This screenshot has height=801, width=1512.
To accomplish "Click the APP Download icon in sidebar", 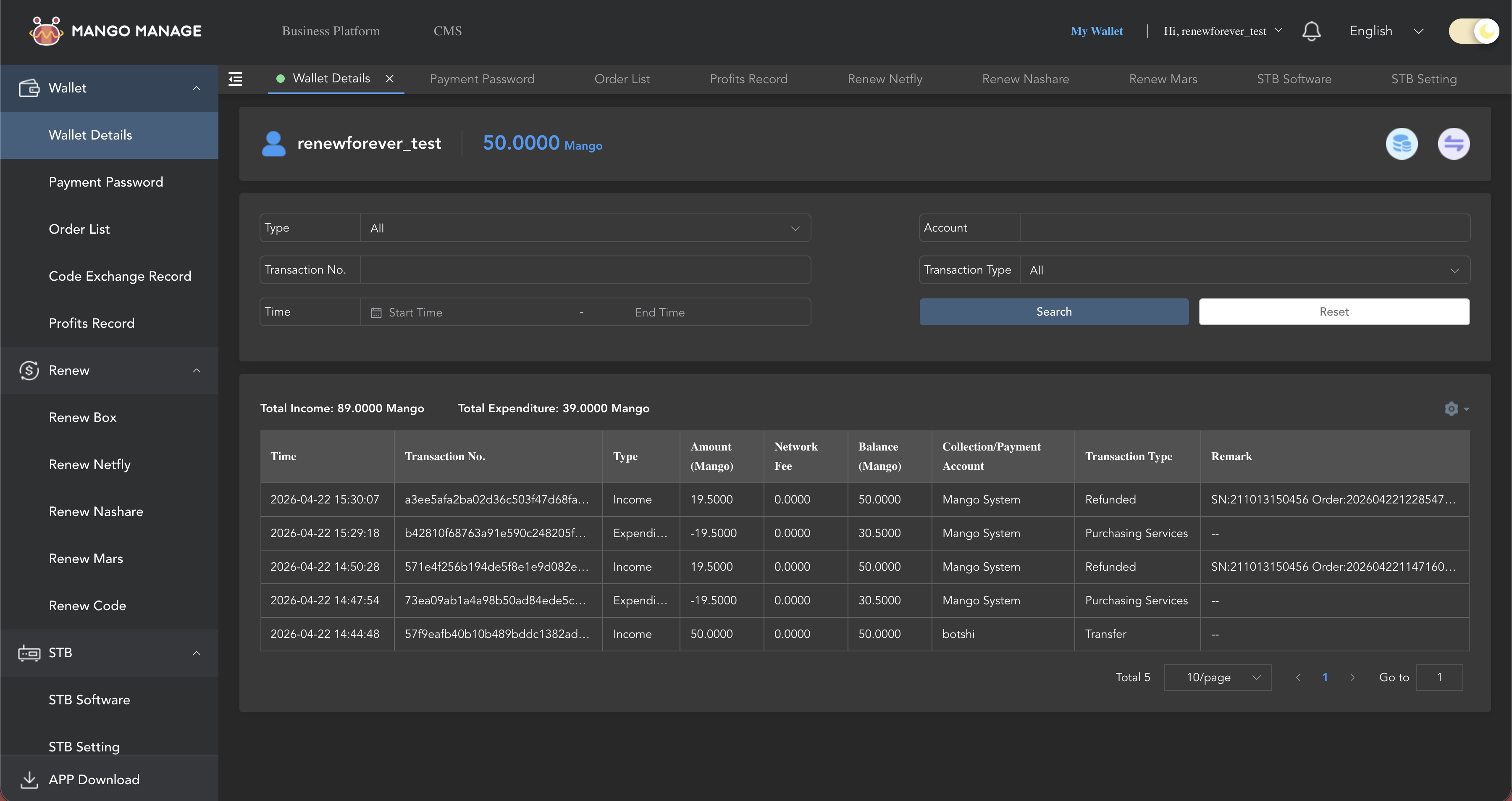I will pos(29,780).
